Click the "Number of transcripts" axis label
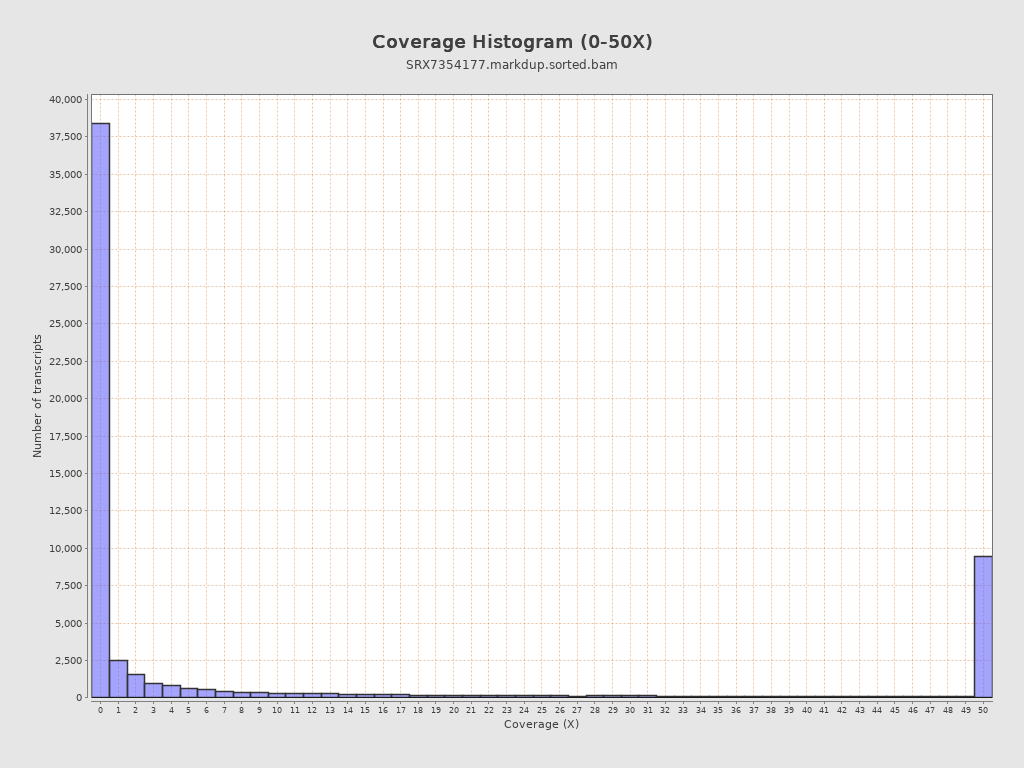The width and height of the screenshot is (1024, 768). pyautogui.click(x=38, y=396)
